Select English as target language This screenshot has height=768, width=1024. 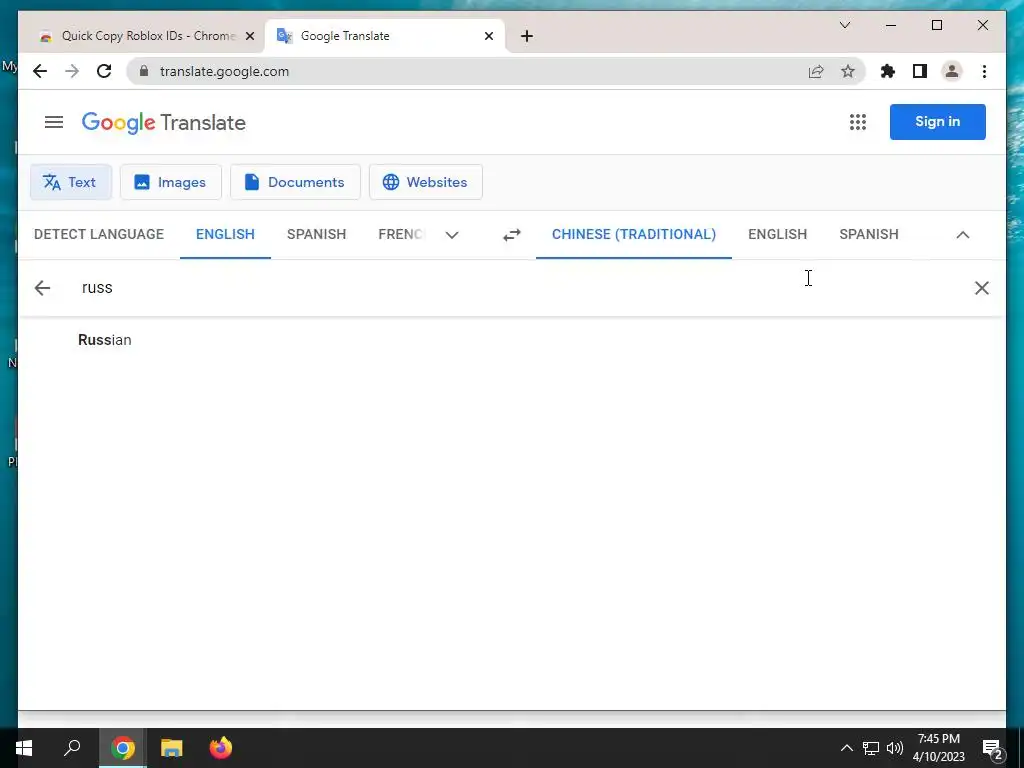pos(777,234)
